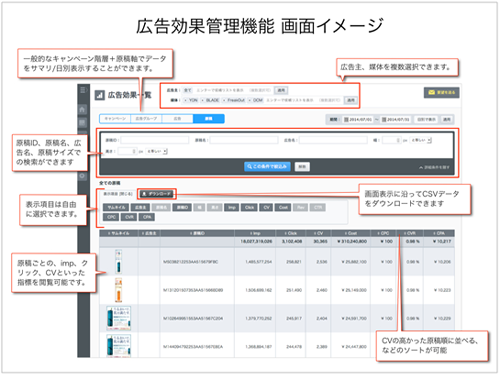Remove the DCM media tag
Screen dimensions: 500x374
(250, 100)
